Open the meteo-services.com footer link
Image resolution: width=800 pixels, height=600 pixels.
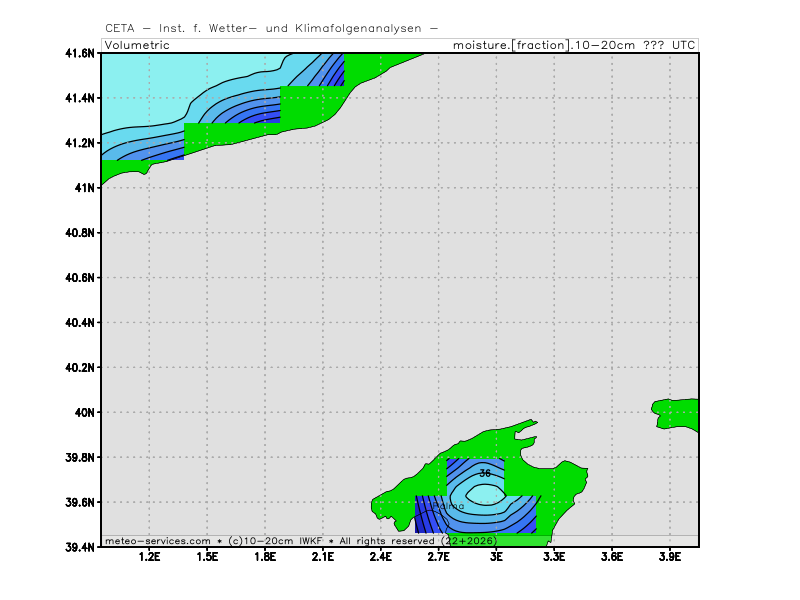[x=157, y=540]
